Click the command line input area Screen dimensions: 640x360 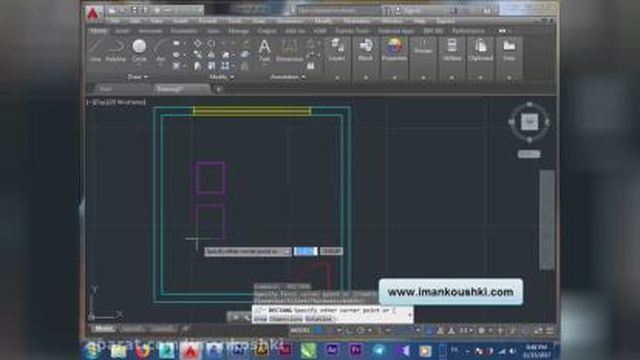coord(333,314)
